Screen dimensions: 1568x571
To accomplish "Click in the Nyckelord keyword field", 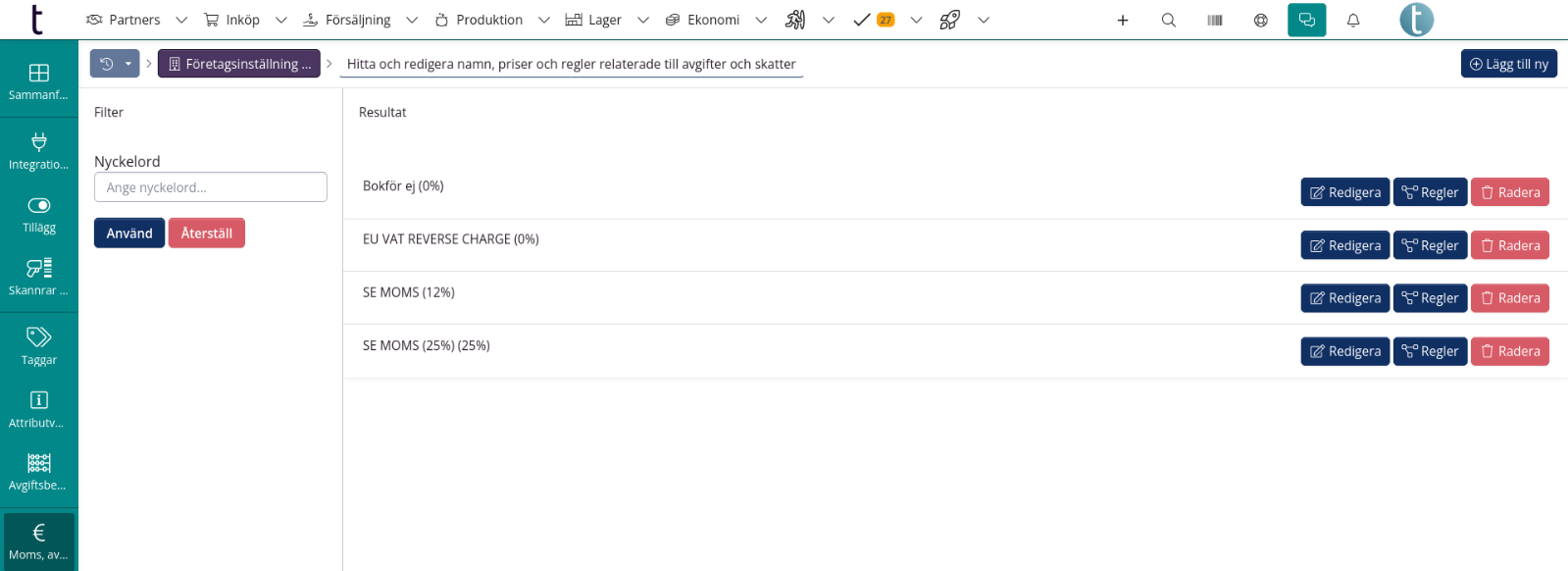I will pyautogui.click(x=211, y=187).
